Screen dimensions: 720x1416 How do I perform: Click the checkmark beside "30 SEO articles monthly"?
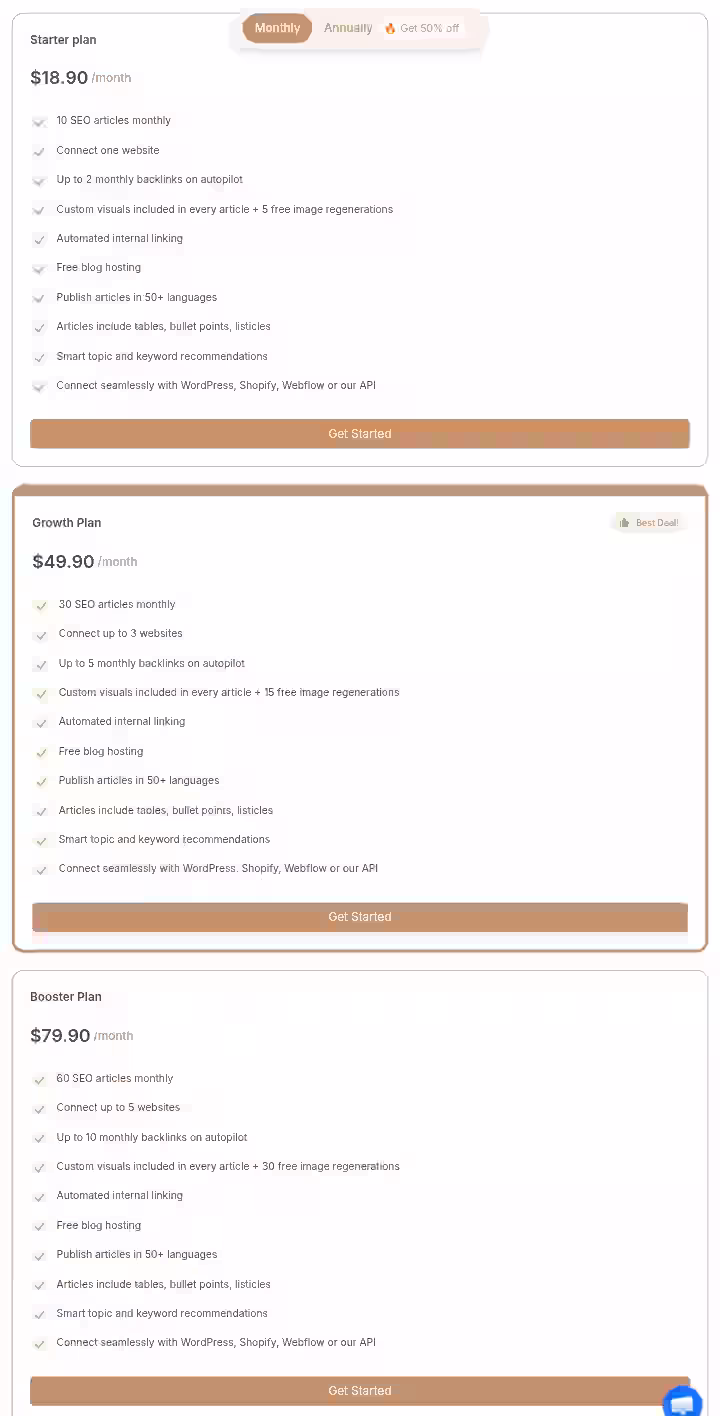[x=41, y=605]
